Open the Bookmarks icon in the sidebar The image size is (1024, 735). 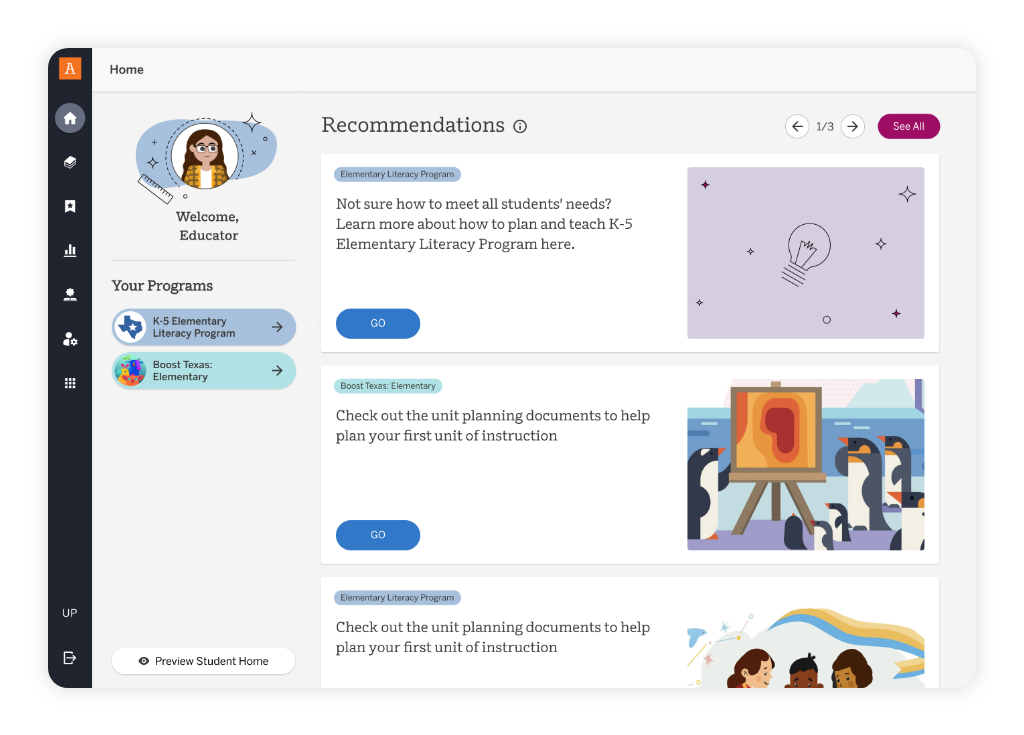[x=69, y=205]
